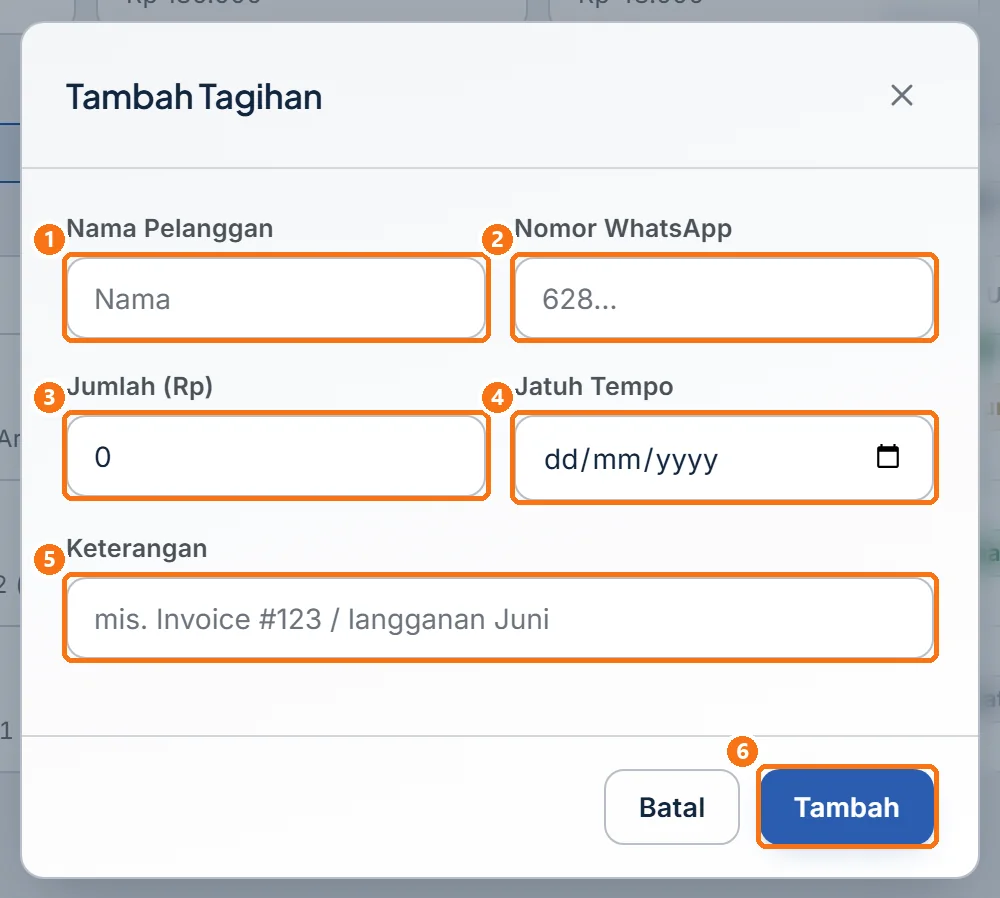Select the Jumlah (Rp) label text

click(140, 386)
